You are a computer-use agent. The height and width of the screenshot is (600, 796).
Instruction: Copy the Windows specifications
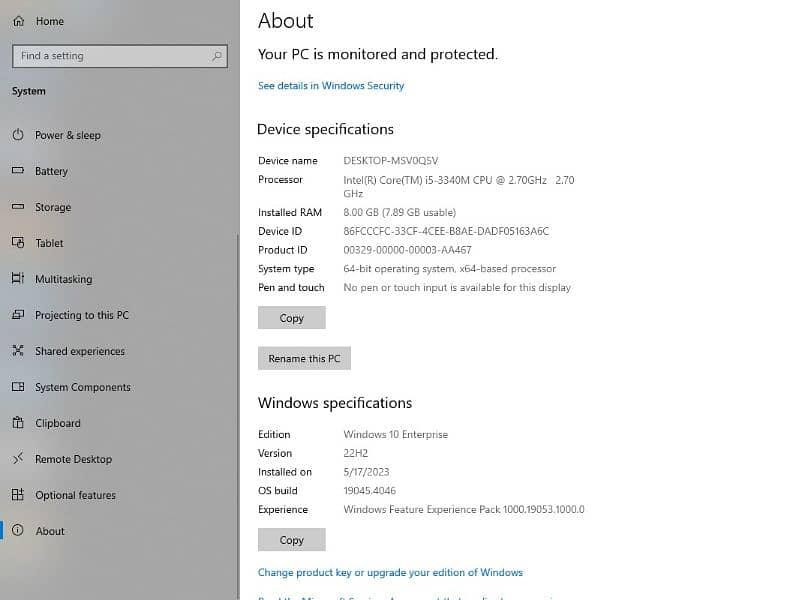(x=291, y=540)
